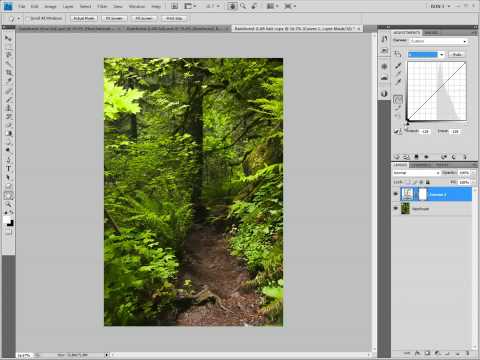The width and height of the screenshot is (480, 360).
Task: Select the Gradient tool
Action: click(8, 133)
